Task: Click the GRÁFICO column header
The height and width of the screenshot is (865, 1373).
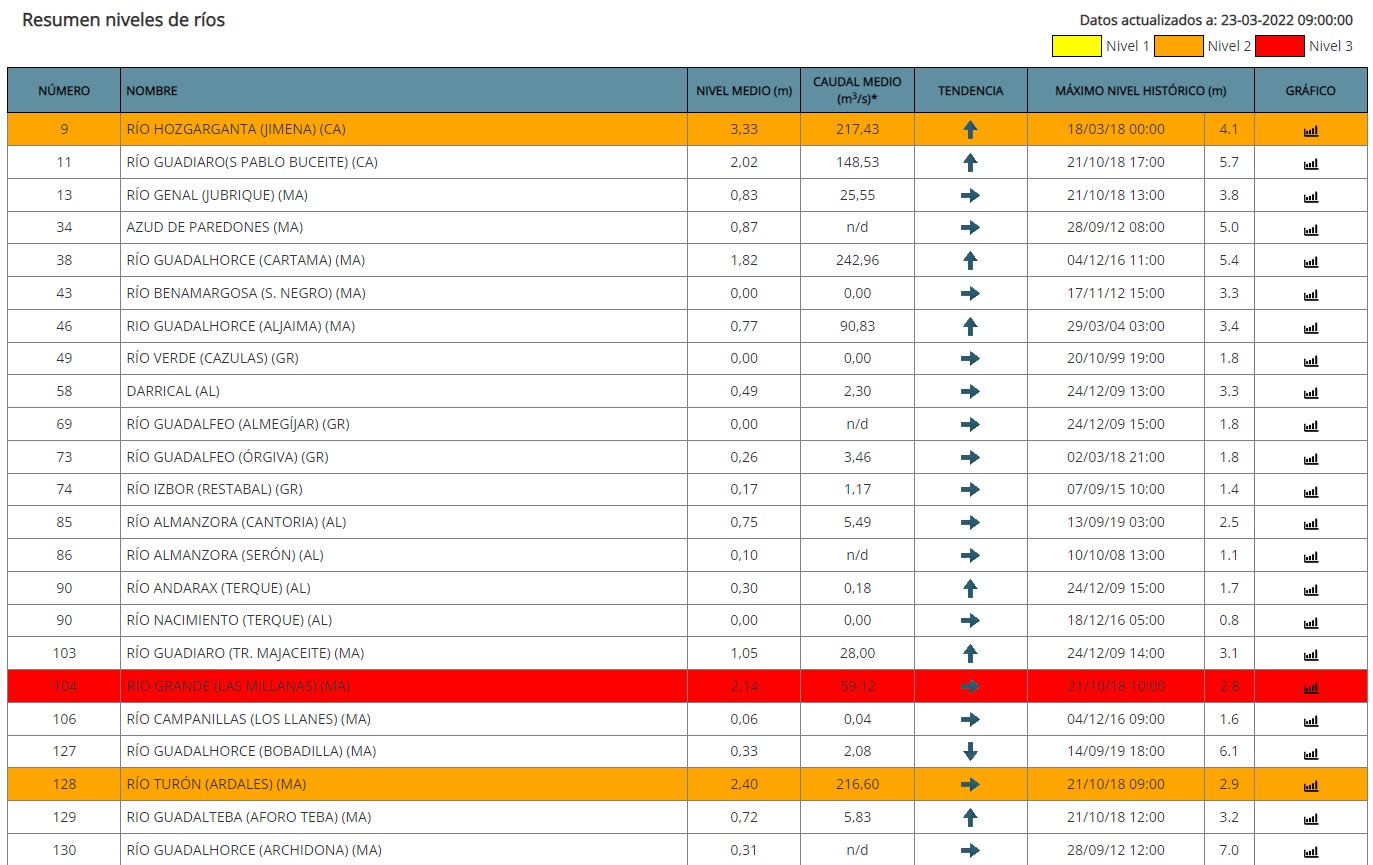Action: [1310, 90]
